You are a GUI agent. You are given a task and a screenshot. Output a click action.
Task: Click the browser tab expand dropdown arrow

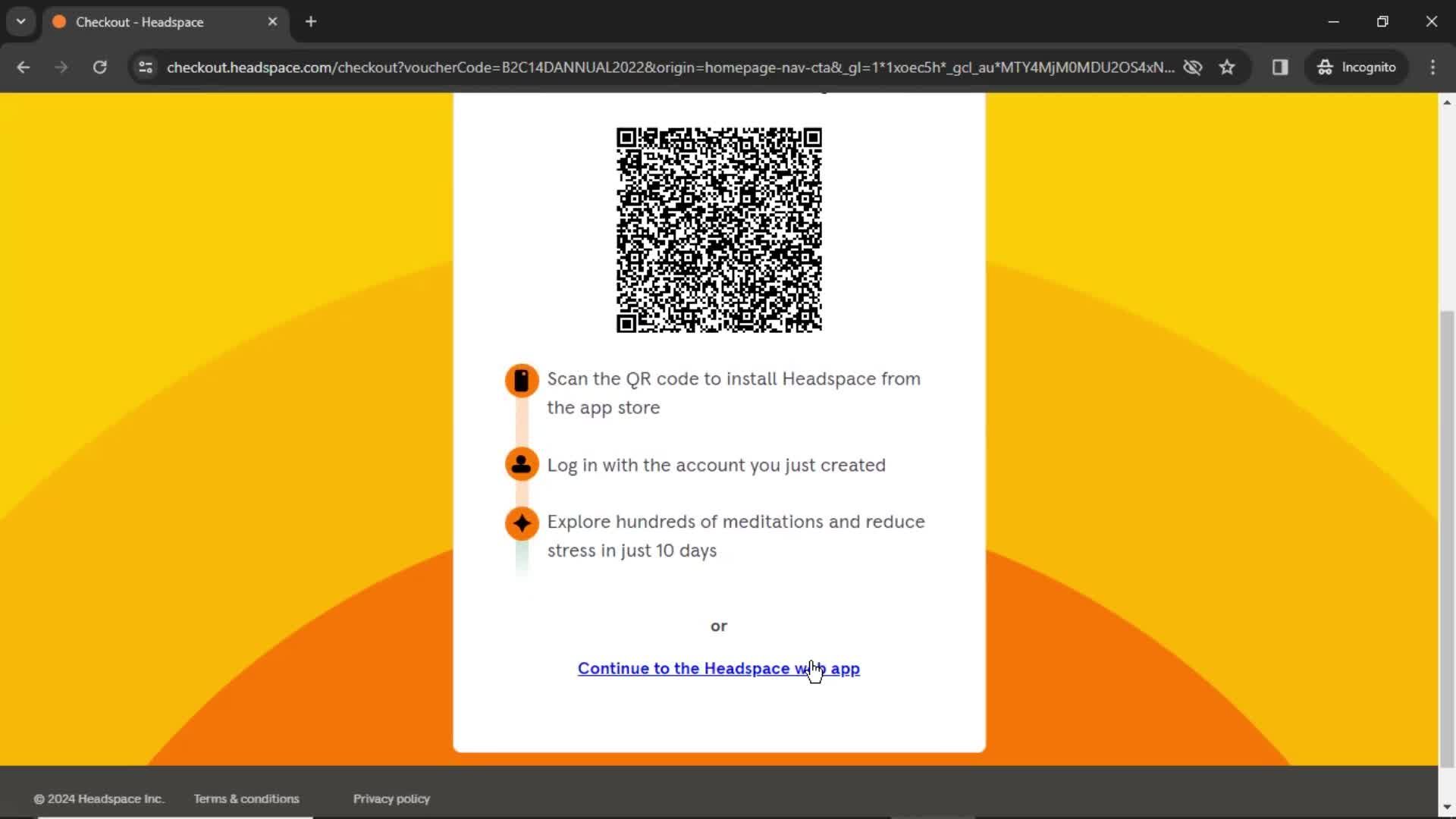tap(21, 21)
